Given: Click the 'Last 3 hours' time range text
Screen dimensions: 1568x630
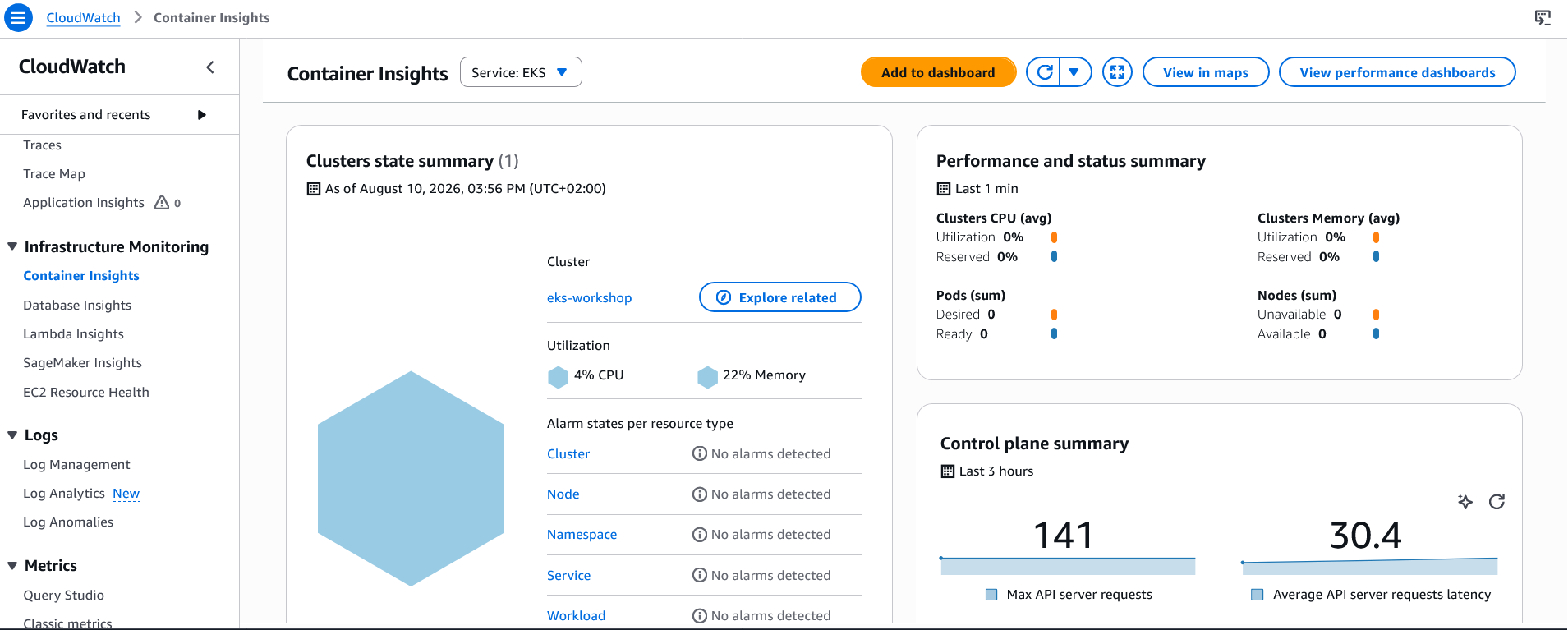Looking at the screenshot, I should (x=996, y=471).
